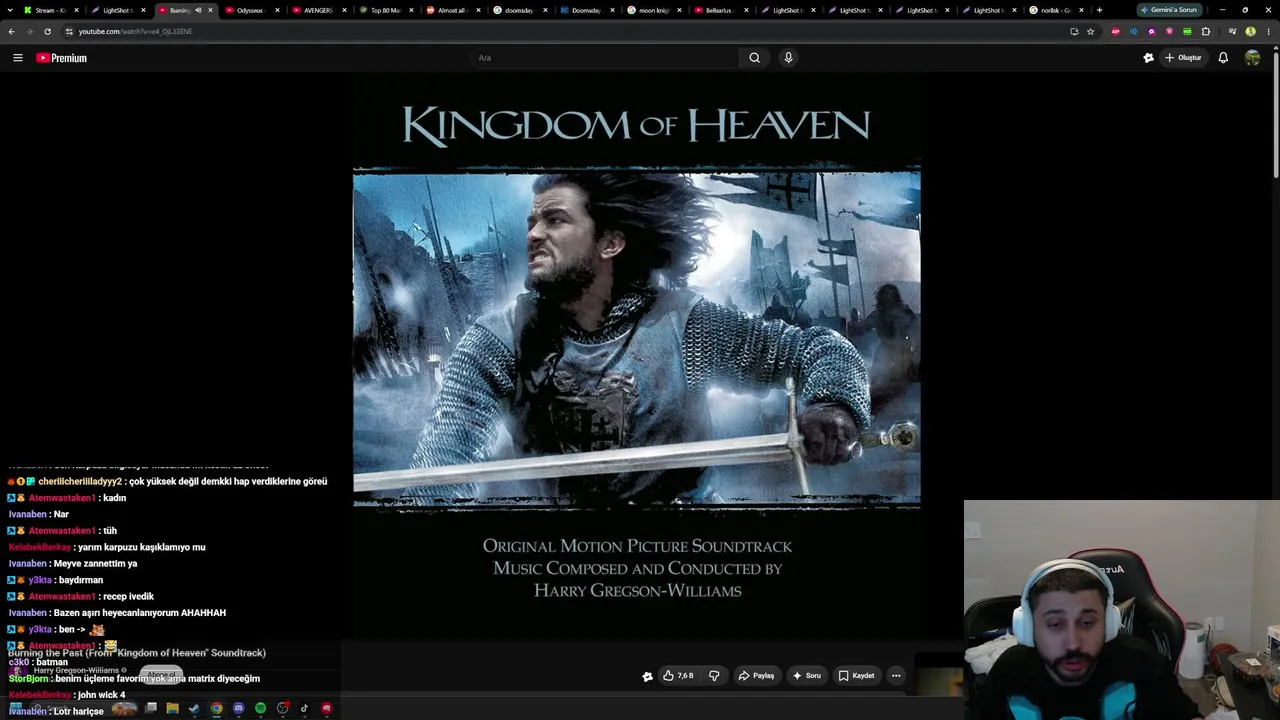Go to YouTube Premium home logo

click(62, 58)
